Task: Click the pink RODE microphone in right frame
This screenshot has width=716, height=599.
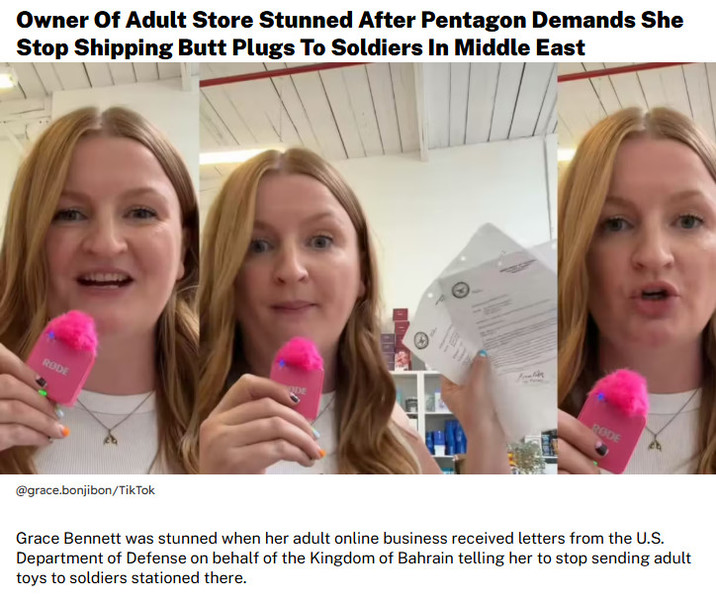Action: (616, 420)
